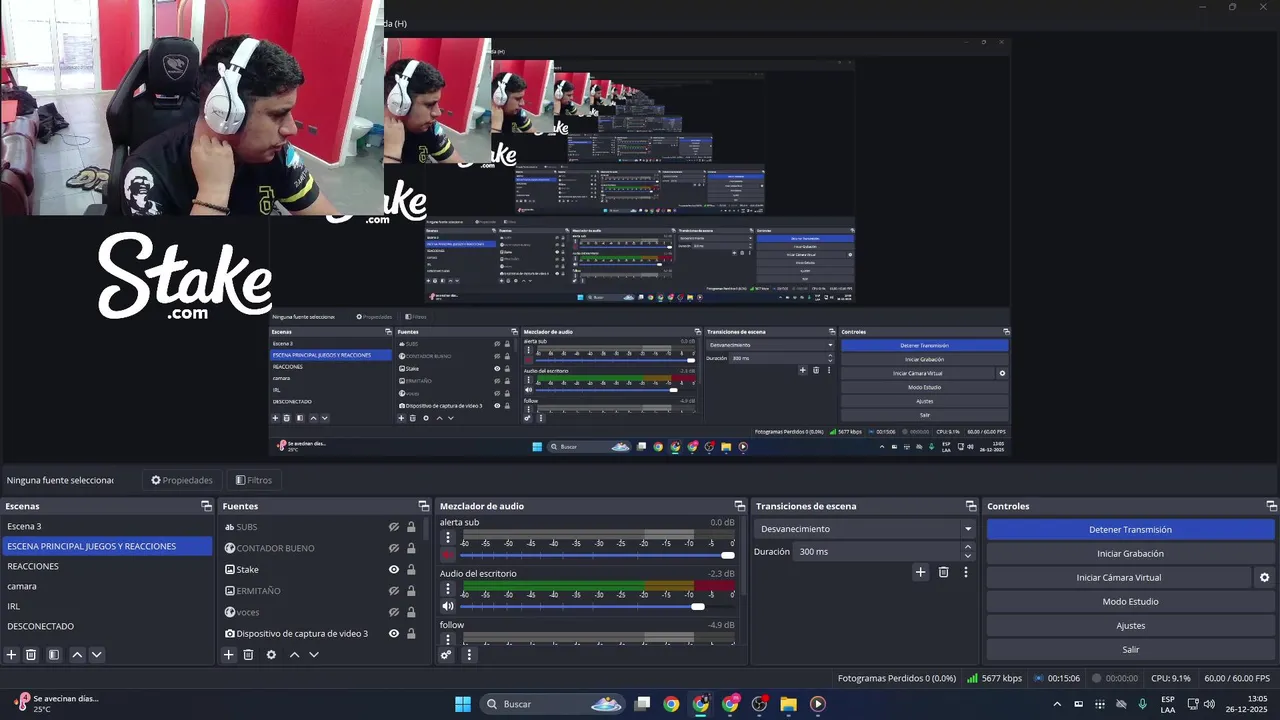Image resolution: width=1280 pixels, height=720 pixels.
Task: Open source properties gear in Fuentes toolbar
Action: pos(271,655)
